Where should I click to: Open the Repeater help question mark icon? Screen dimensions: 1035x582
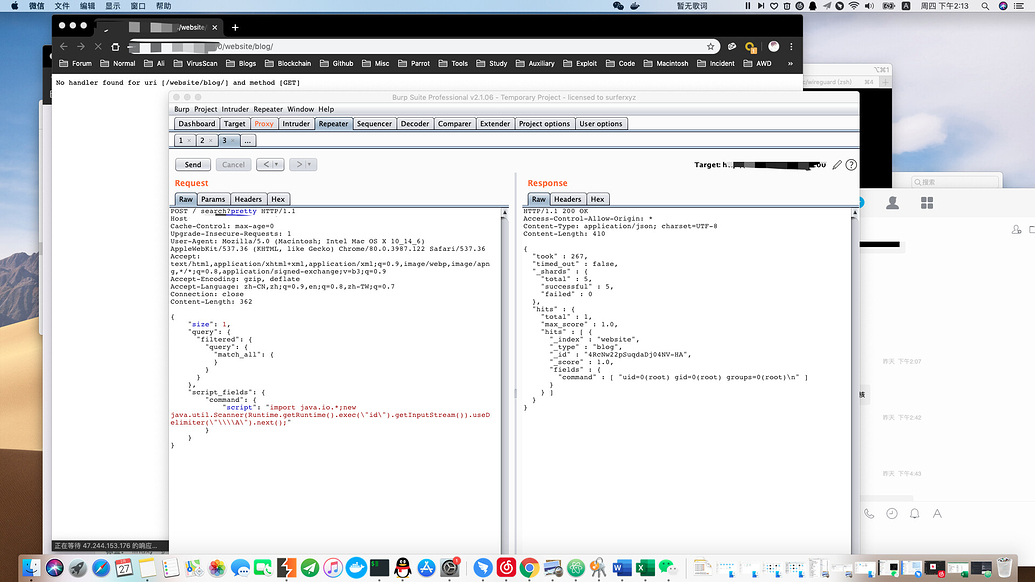click(851, 165)
